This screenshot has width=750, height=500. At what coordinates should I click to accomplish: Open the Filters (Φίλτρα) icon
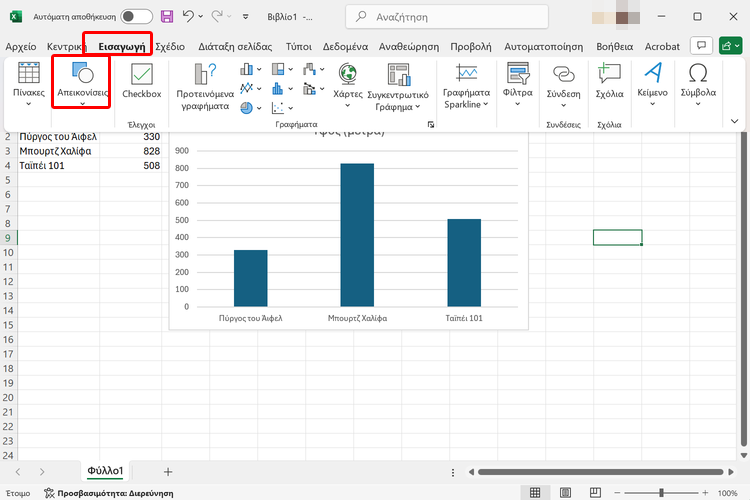coord(517,84)
